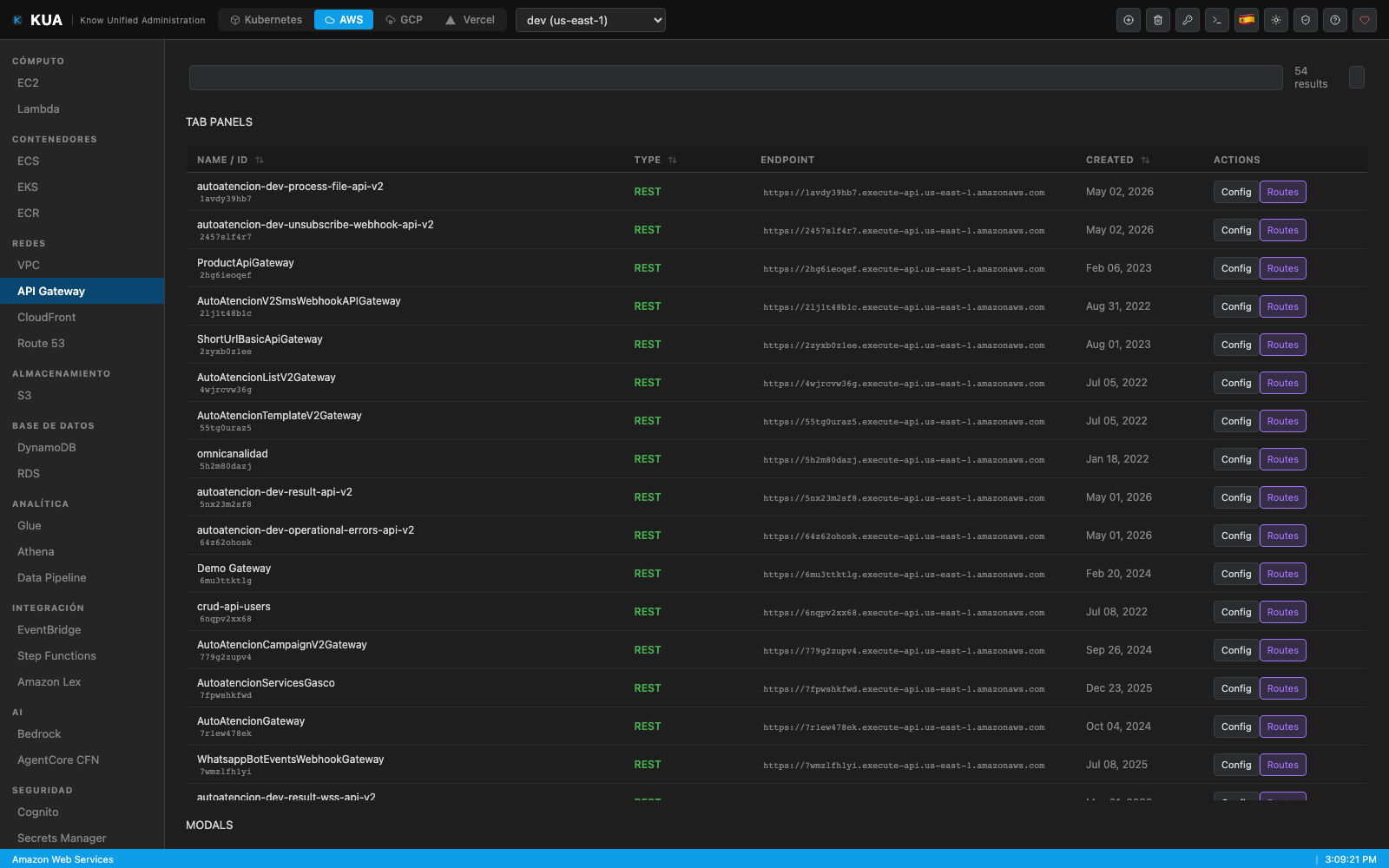Open the help question mark icon
This screenshot has width=1389, height=868.
[x=1335, y=20]
